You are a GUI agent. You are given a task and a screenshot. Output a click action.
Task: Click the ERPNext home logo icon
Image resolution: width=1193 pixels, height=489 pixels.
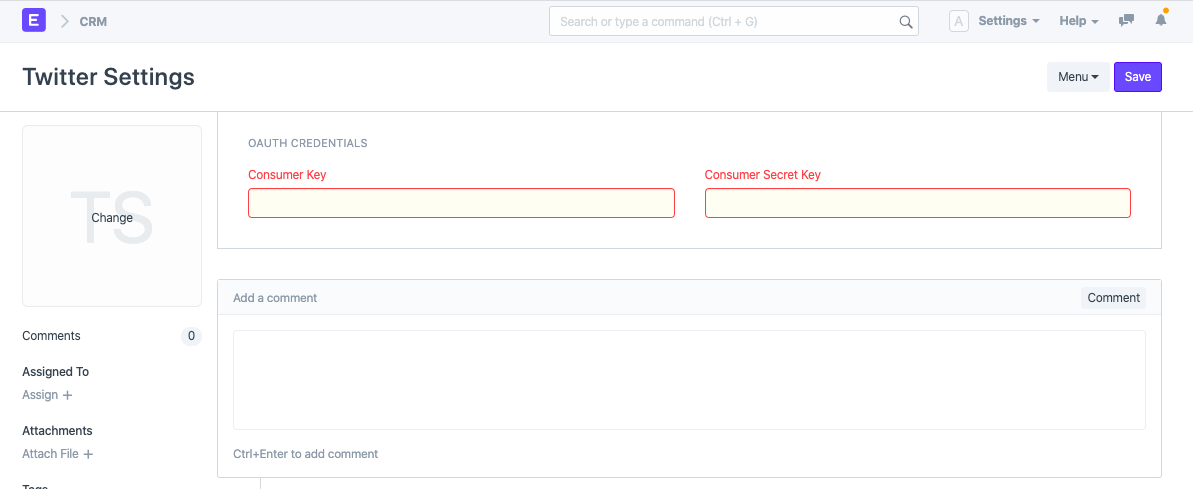[x=34, y=20]
